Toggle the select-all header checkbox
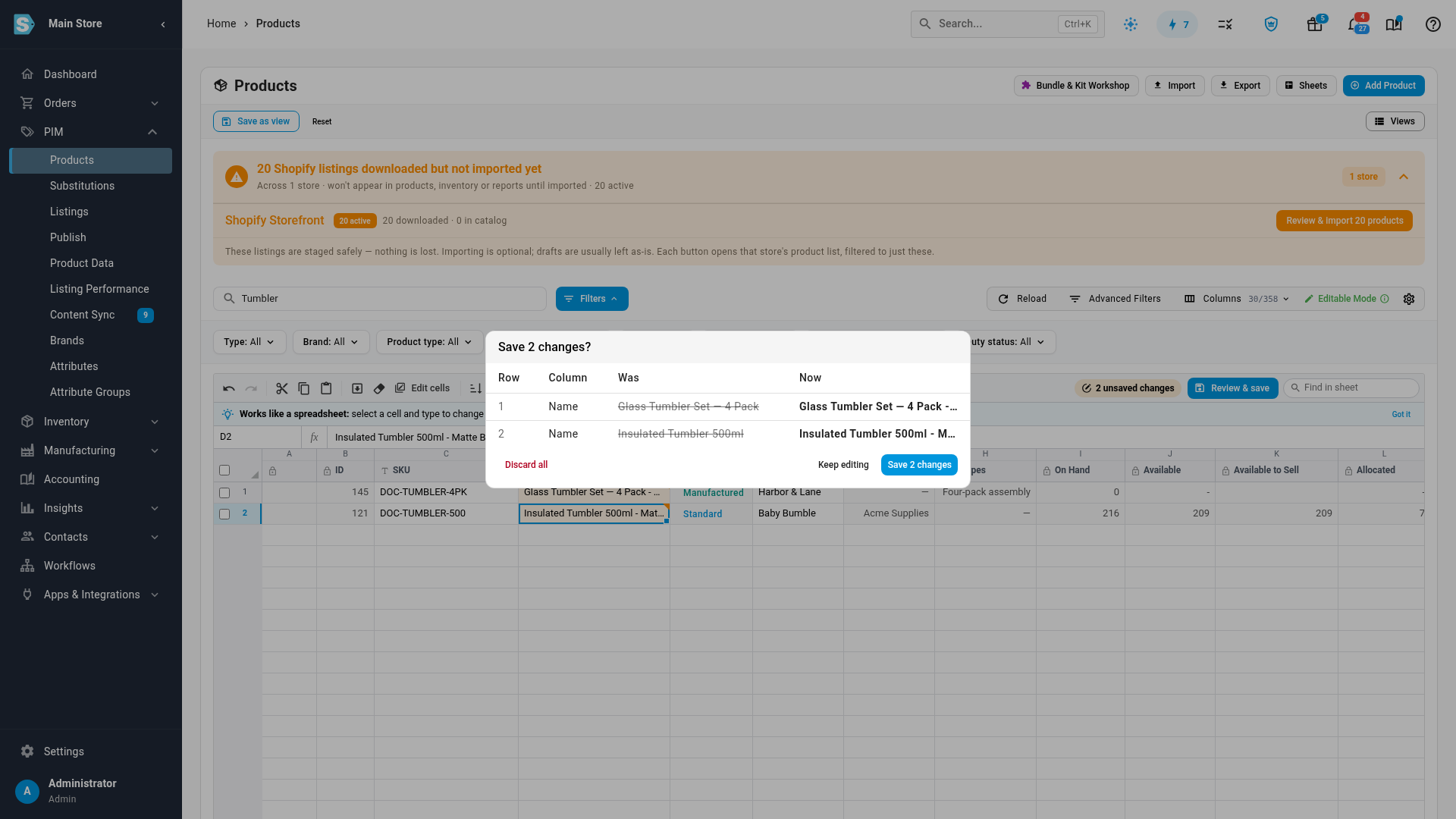 tap(224, 470)
